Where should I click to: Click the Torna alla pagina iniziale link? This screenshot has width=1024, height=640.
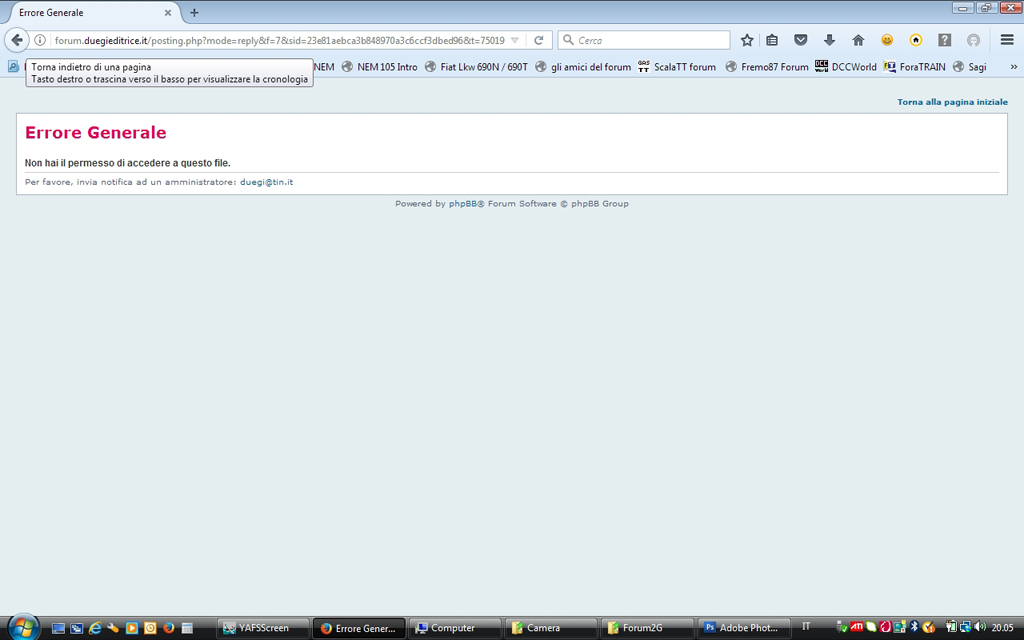coord(952,102)
